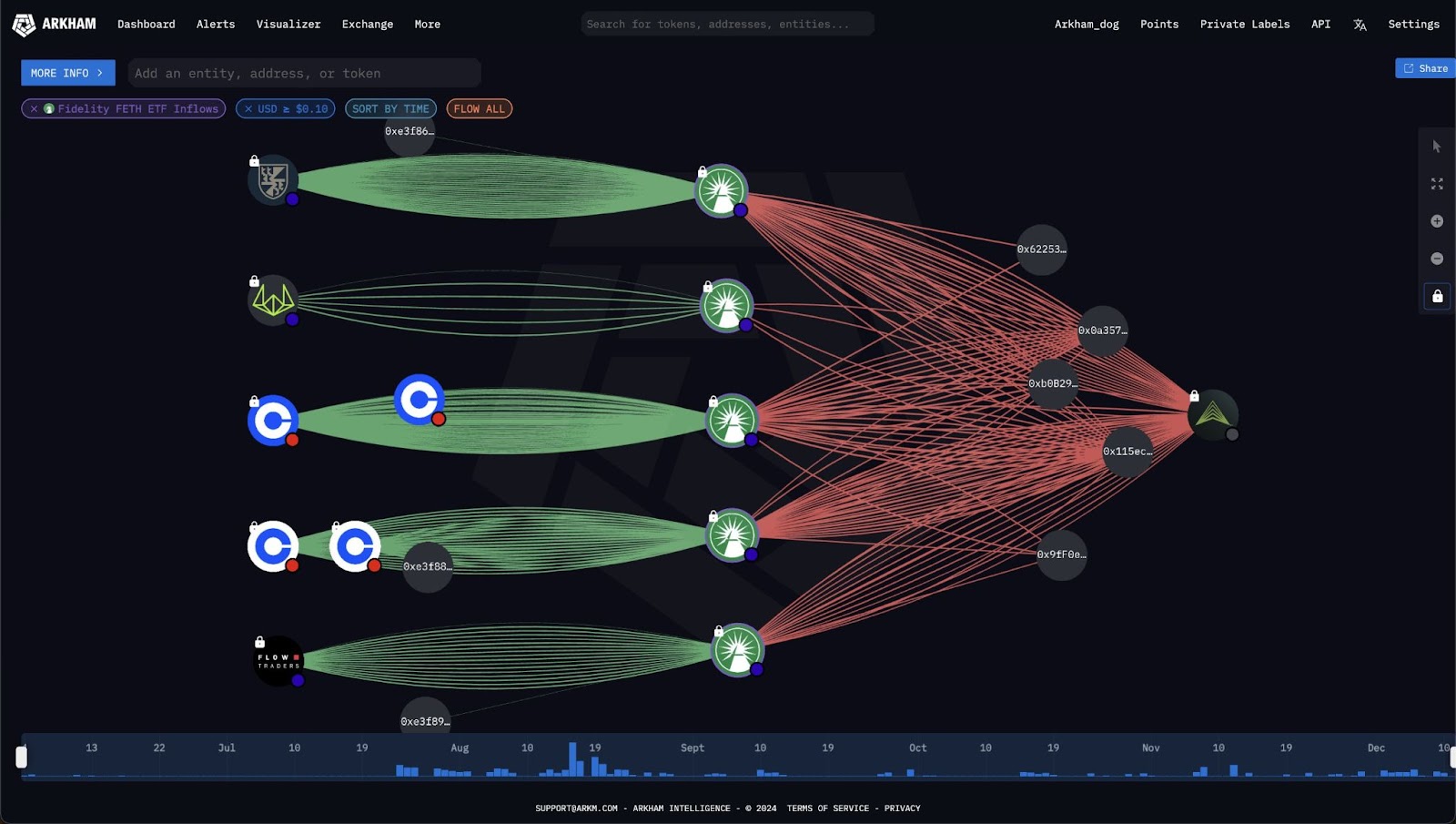Viewport: 1456px width, 824px height.
Task: Click the Arkham logo in header
Action: coord(55,25)
